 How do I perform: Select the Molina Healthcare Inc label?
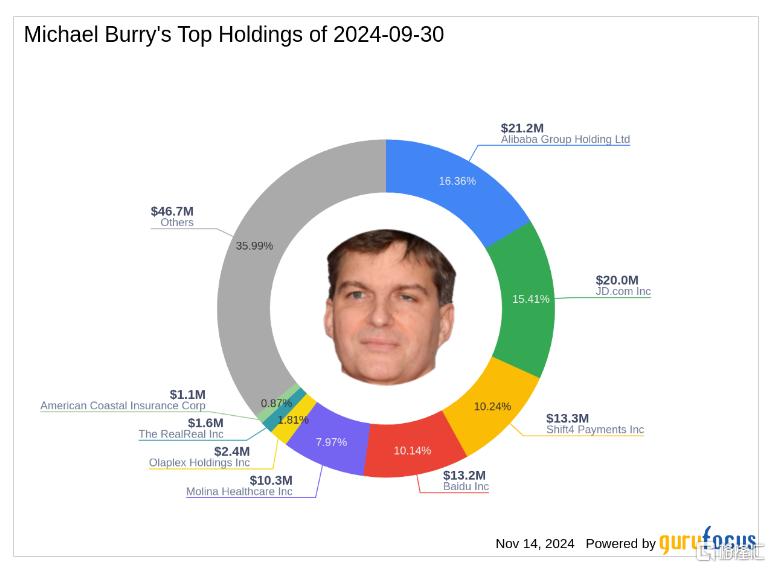pyautogui.click(x=239, y=491)
